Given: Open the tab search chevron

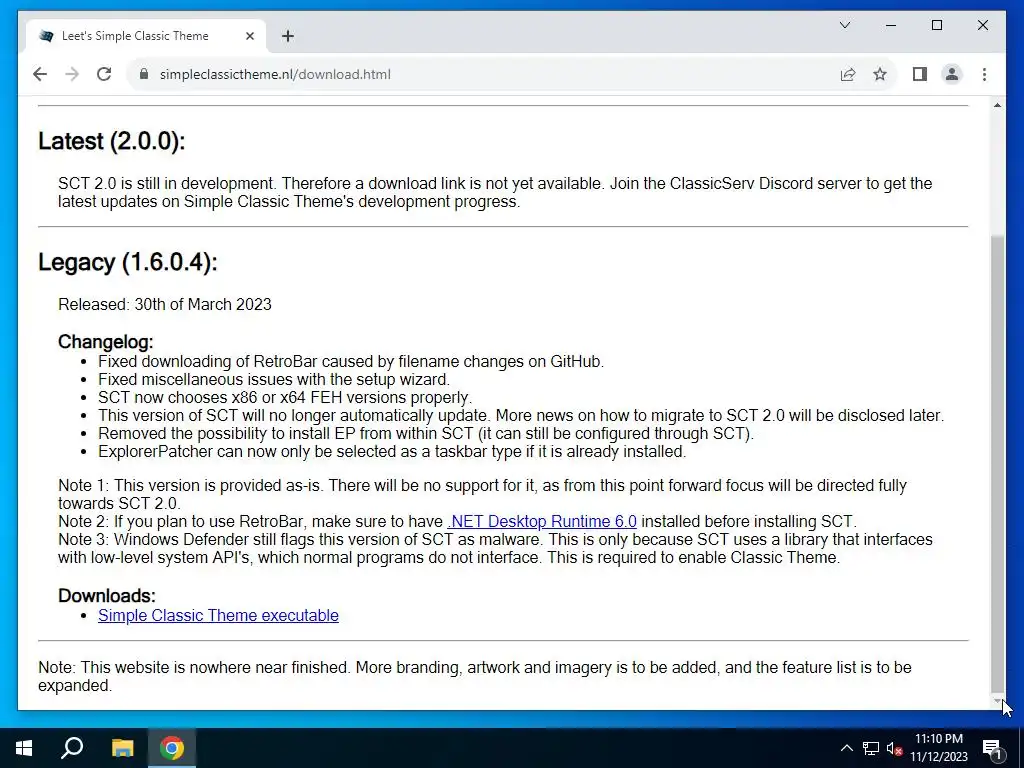Looking at the screenshot, I should point(844,25).
